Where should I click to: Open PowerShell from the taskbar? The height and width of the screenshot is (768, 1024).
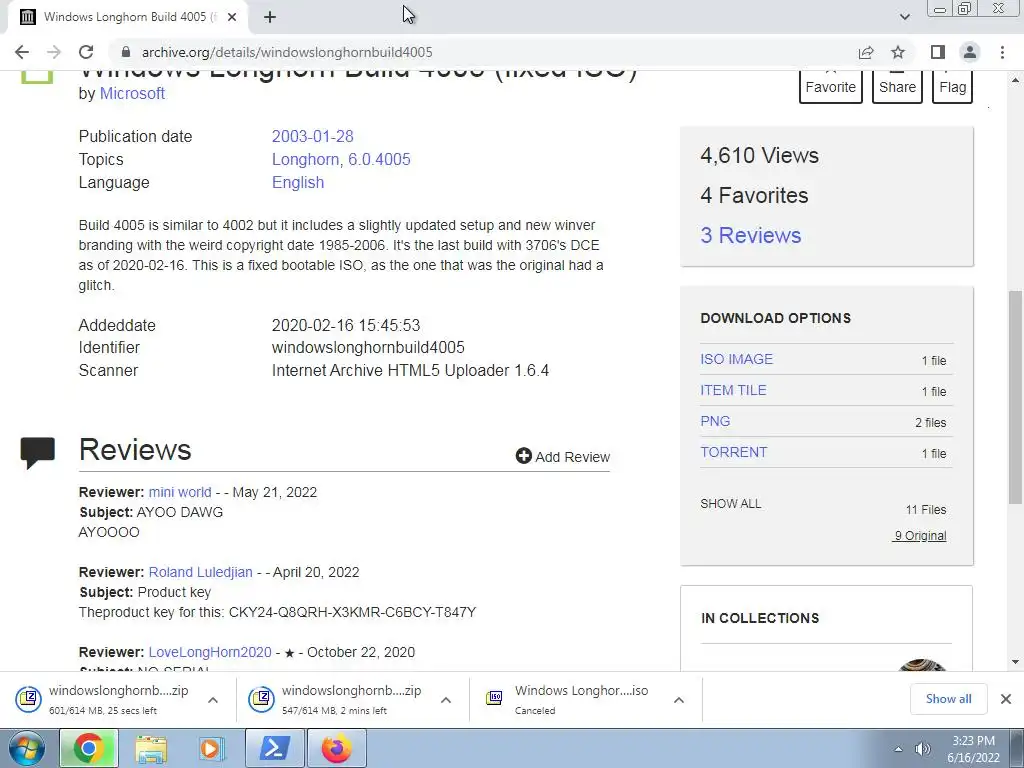[274, 748]
